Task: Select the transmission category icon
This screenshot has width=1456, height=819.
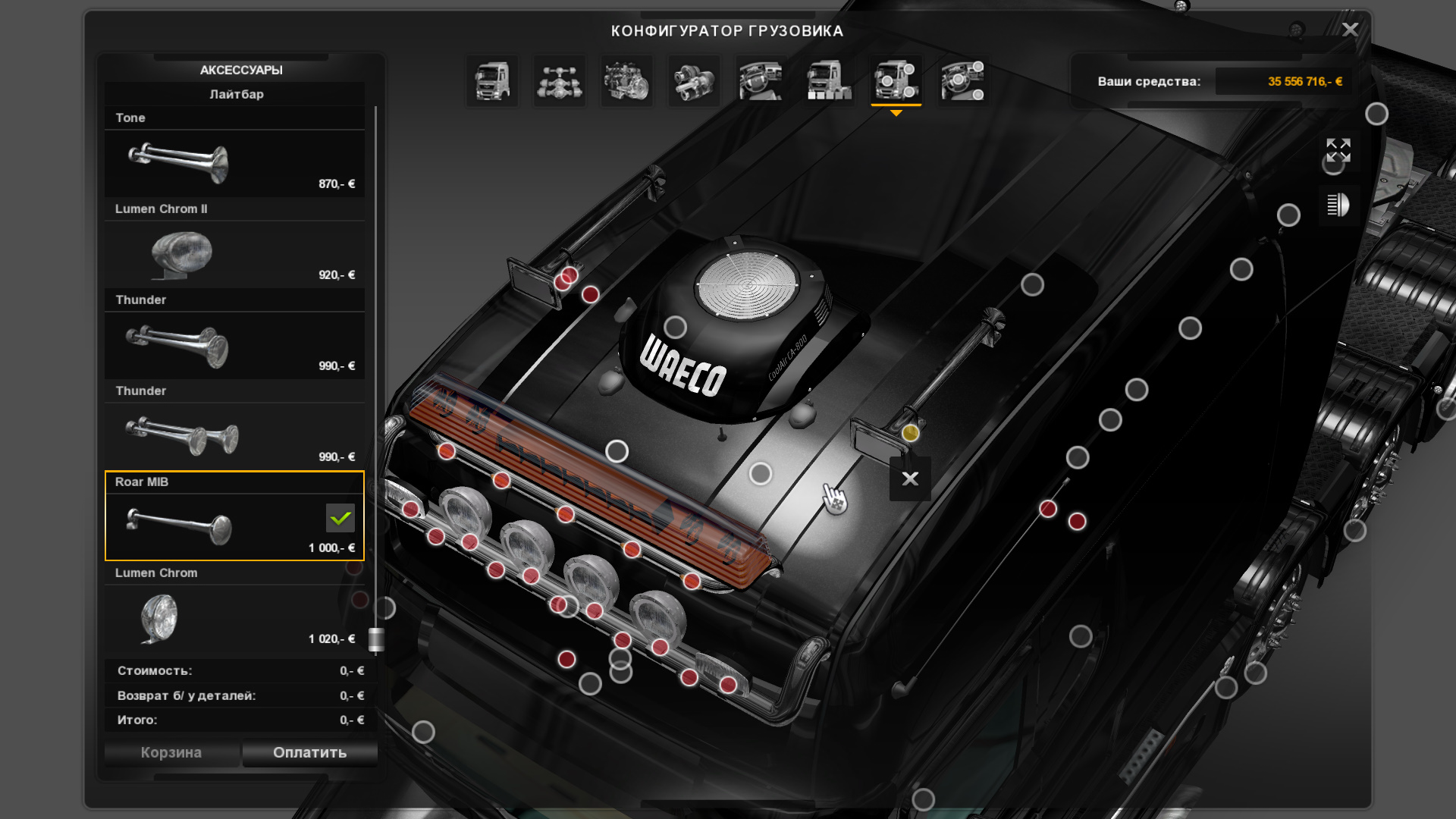Action: click(693, 81)
